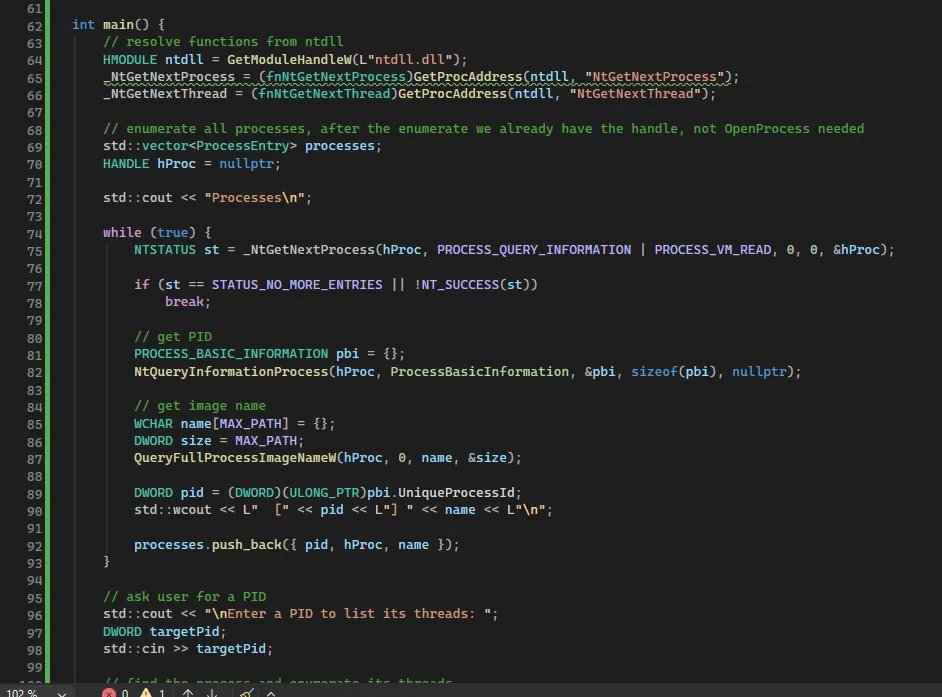Click comment '// get image name'

[x=200, y=406]
